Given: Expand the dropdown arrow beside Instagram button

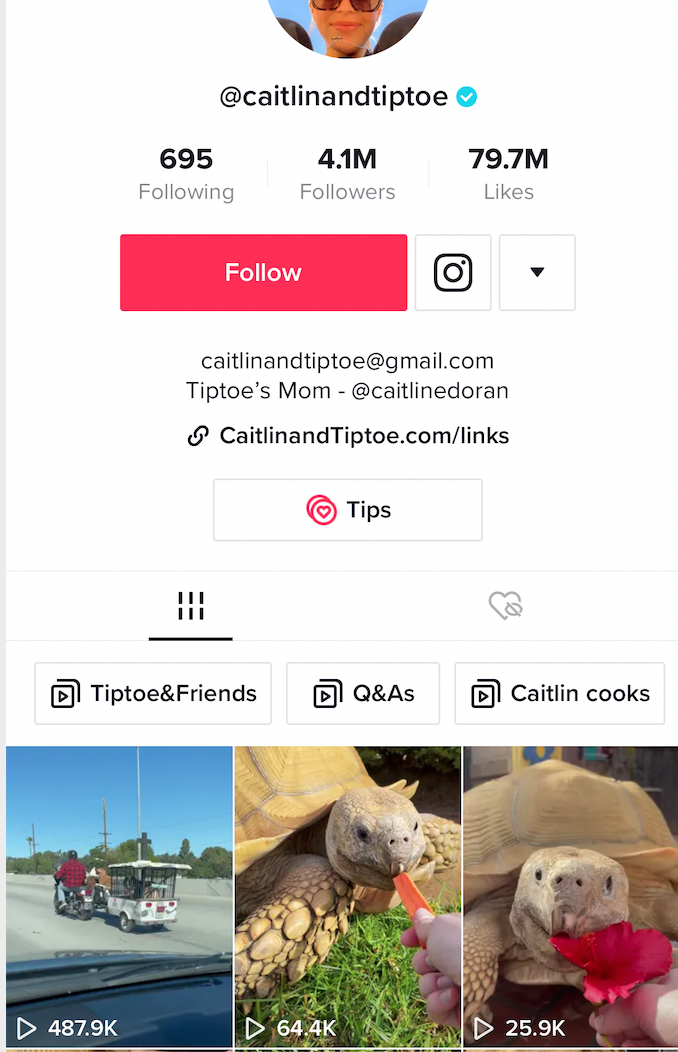Looking at the screenshot, I should pyautogui.click(x=537, y=272).
